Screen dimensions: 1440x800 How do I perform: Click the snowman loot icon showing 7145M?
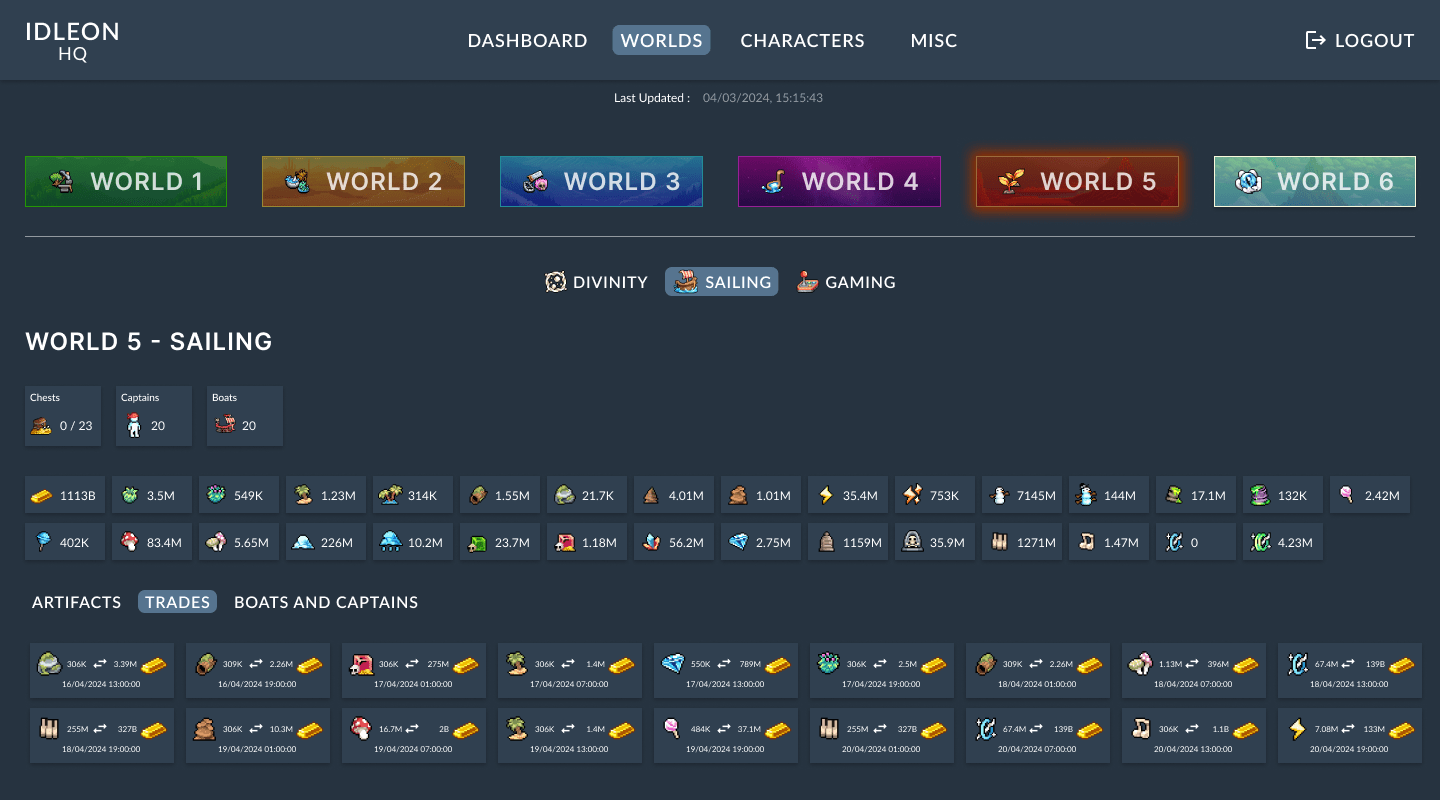click(x=998, y=495)
